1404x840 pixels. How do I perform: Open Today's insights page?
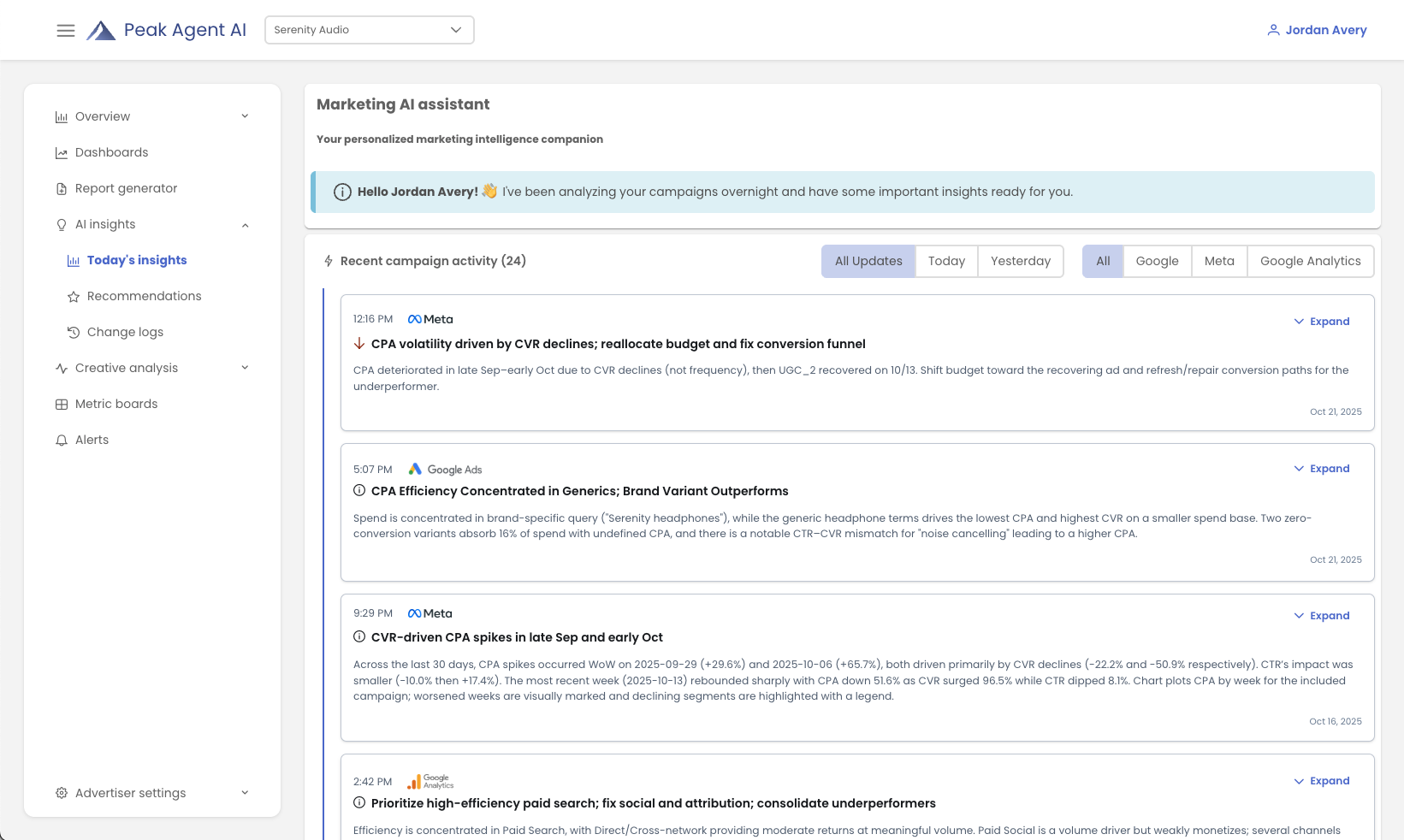coord(137,260)
